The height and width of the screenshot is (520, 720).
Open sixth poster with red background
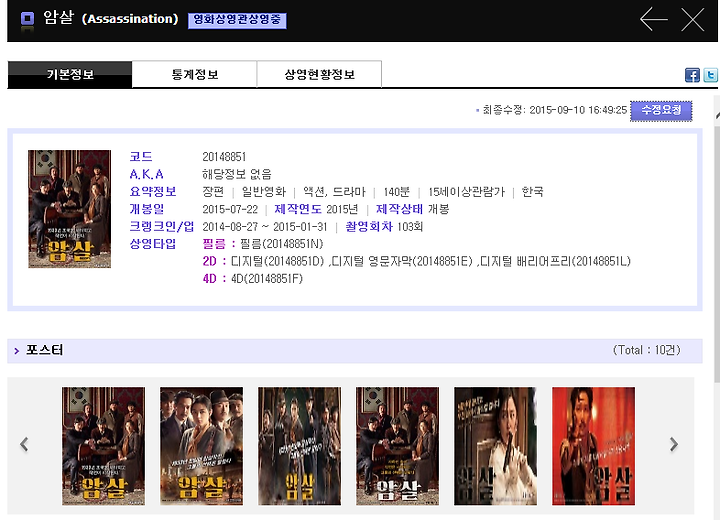[x=594, y=446]
